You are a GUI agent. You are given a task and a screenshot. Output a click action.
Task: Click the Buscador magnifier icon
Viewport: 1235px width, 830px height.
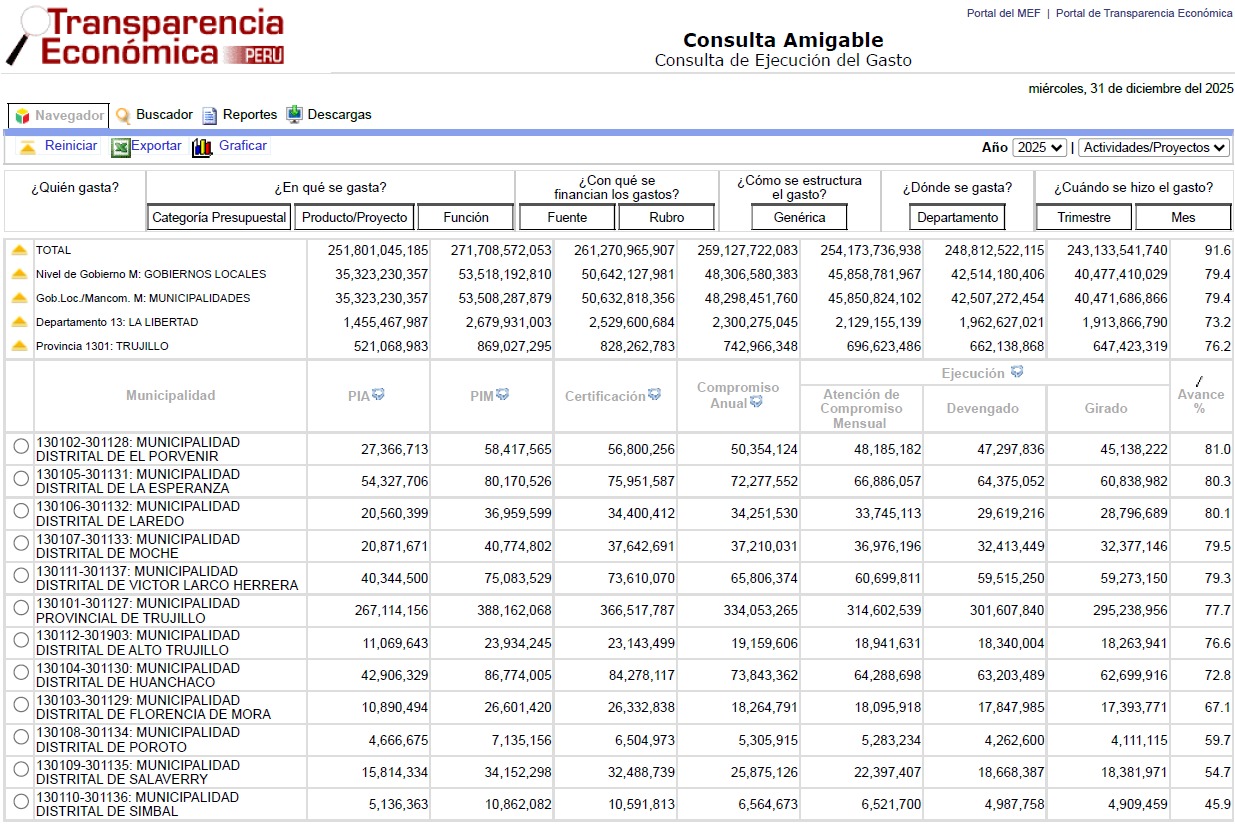[123, 116]
